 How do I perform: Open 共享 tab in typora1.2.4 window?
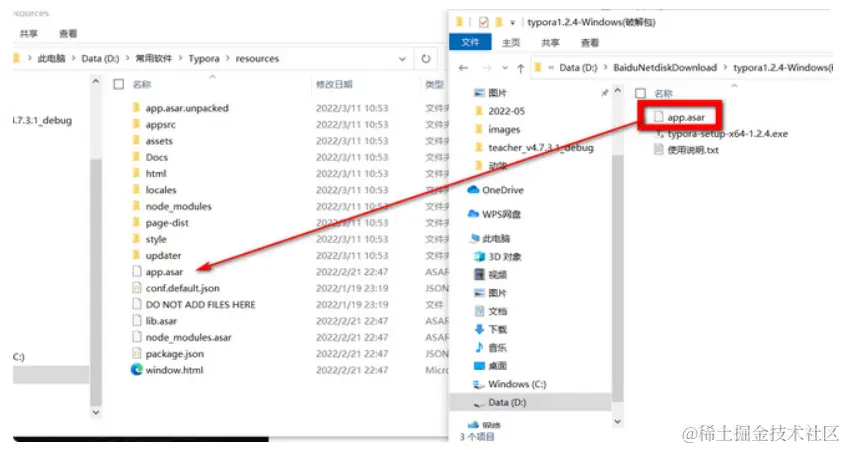click(x=550, y=43)
